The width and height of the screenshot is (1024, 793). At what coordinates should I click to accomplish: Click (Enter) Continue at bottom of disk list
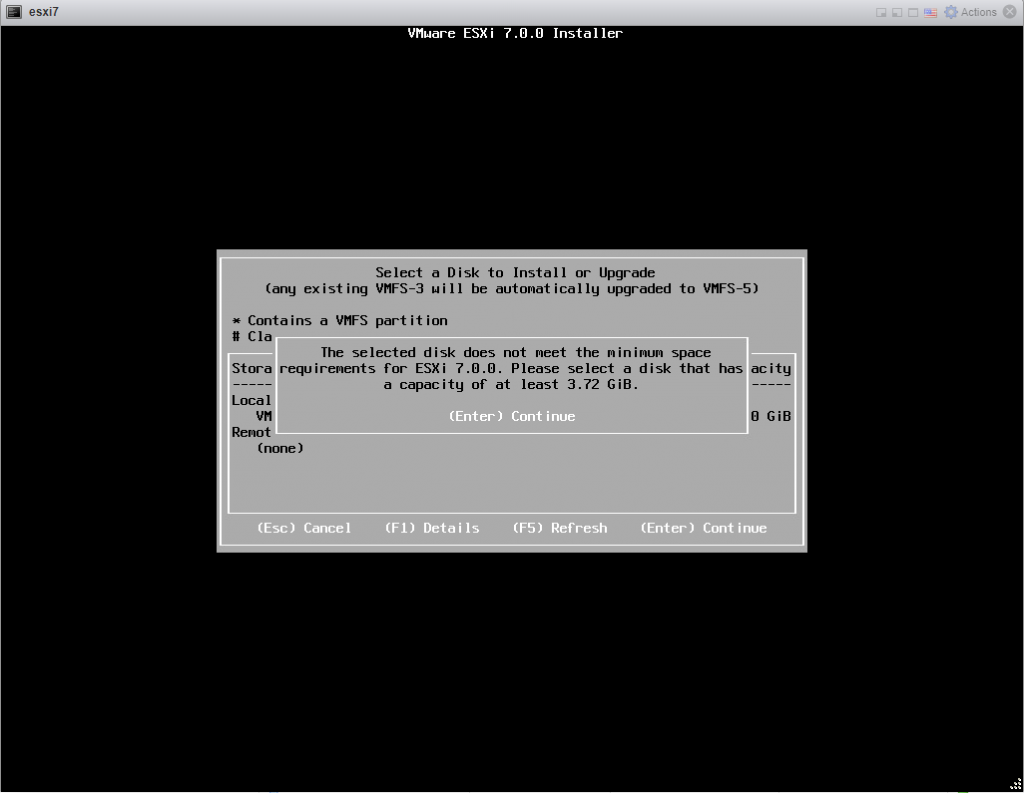pos(703,528)
